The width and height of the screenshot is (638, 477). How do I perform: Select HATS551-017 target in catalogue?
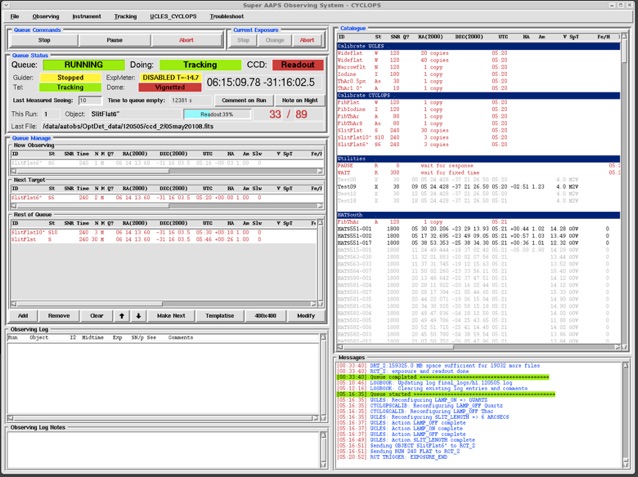point(478,243)
